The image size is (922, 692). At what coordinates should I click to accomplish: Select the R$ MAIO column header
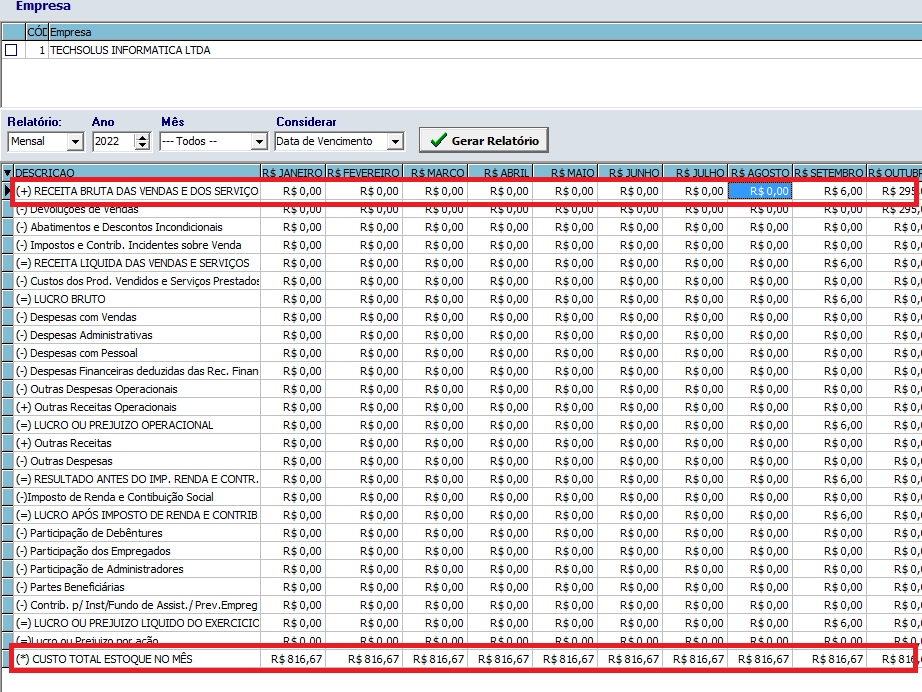566,173
